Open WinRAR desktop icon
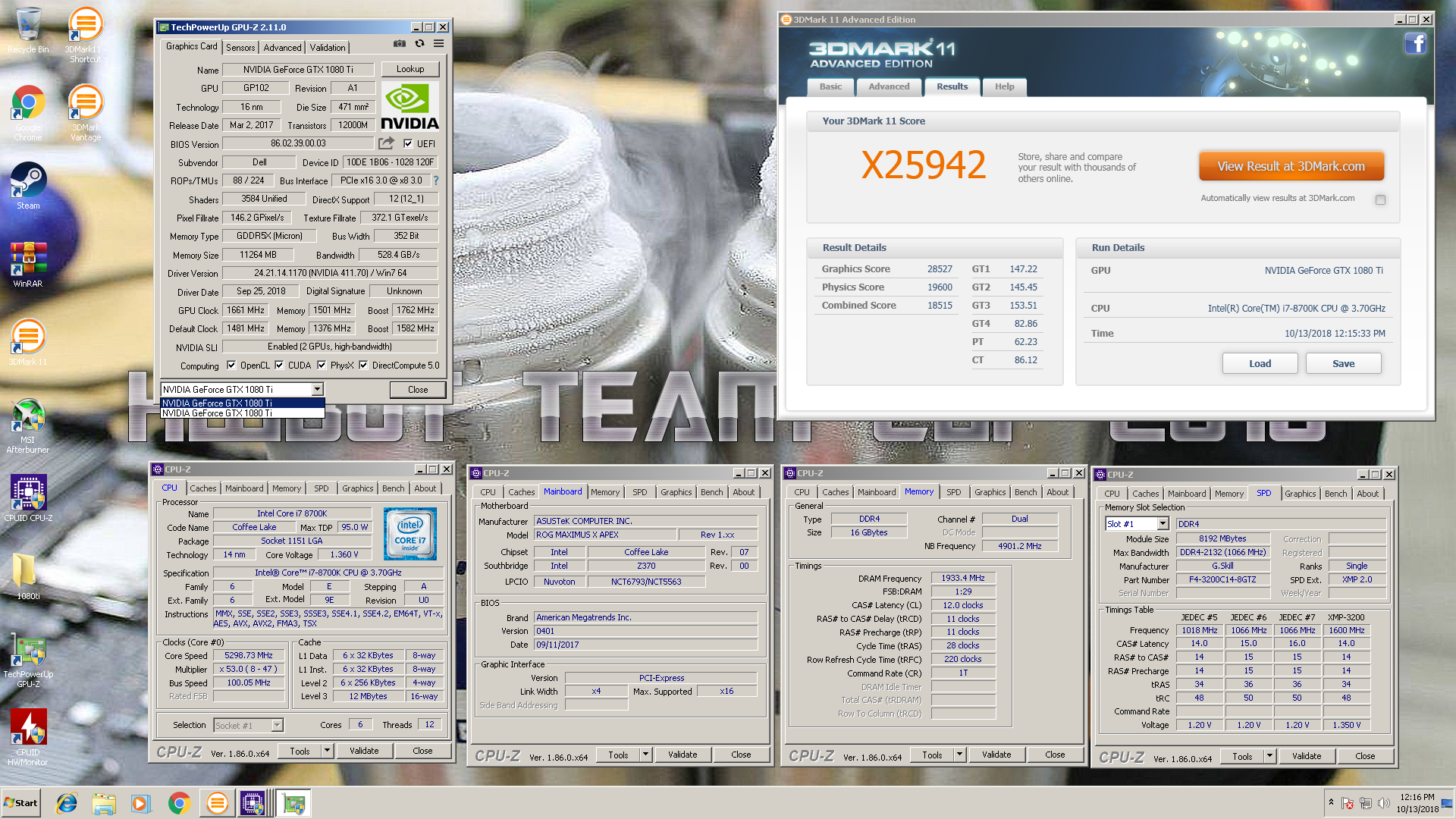 [28, 265]
